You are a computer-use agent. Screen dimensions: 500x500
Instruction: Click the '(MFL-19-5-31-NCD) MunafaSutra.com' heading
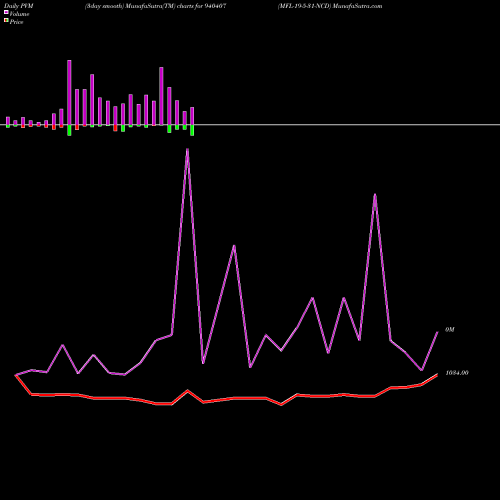point(330,6)
